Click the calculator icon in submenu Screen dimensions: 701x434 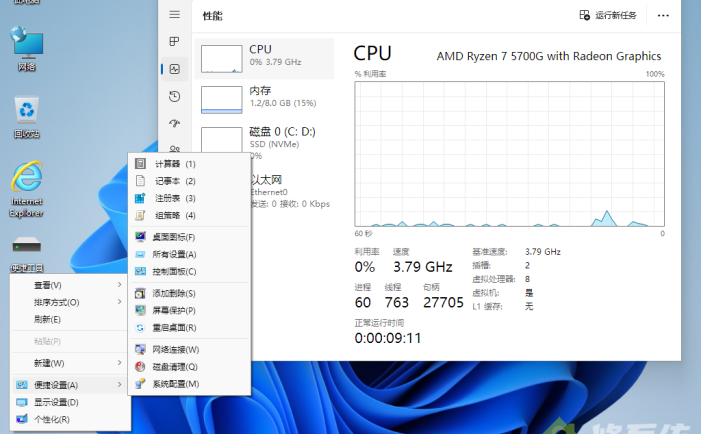[x=140, y=164]
